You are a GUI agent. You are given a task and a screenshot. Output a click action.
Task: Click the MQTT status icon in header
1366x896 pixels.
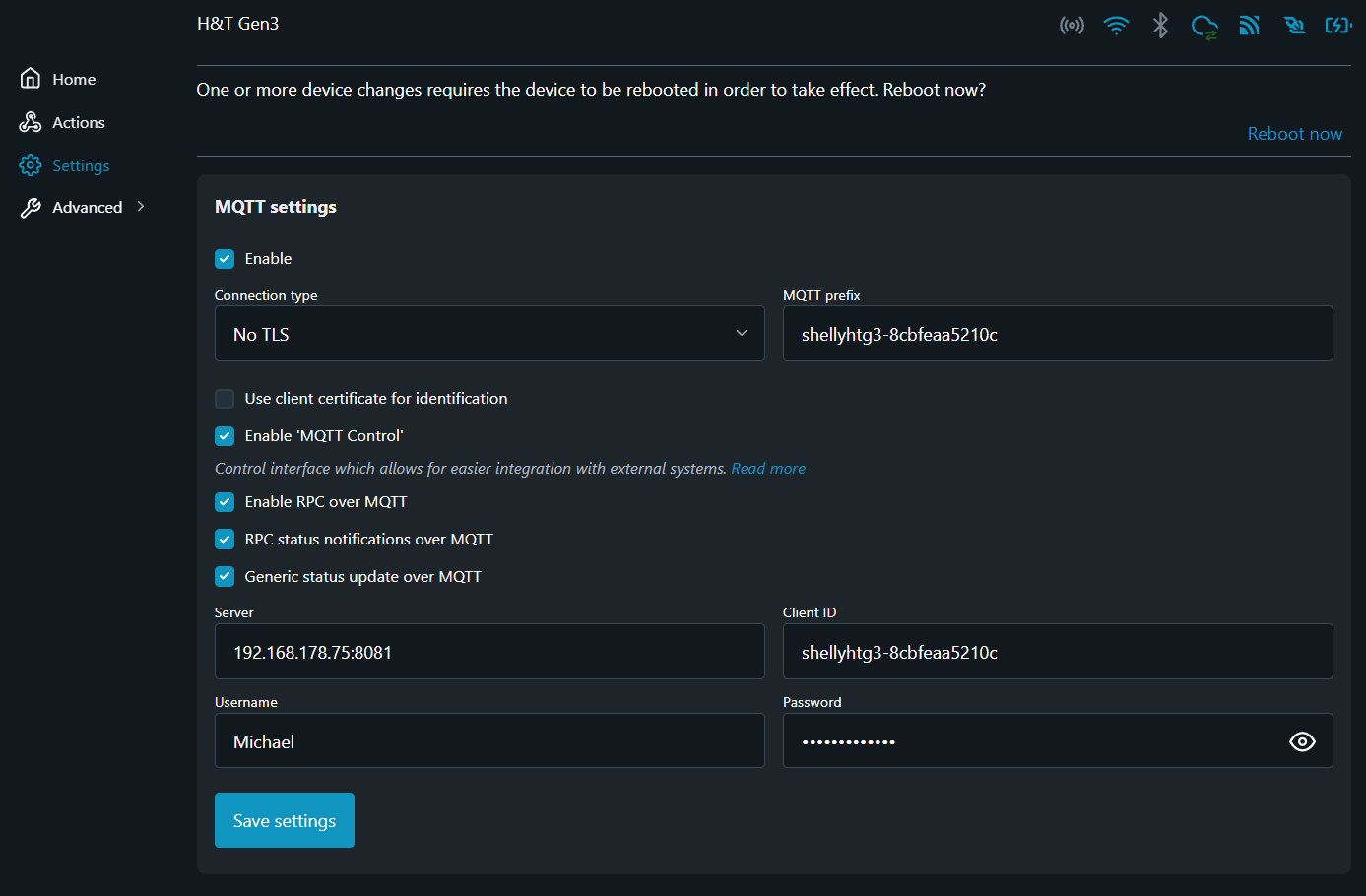pyautogui.click(x=1249, y=26)
